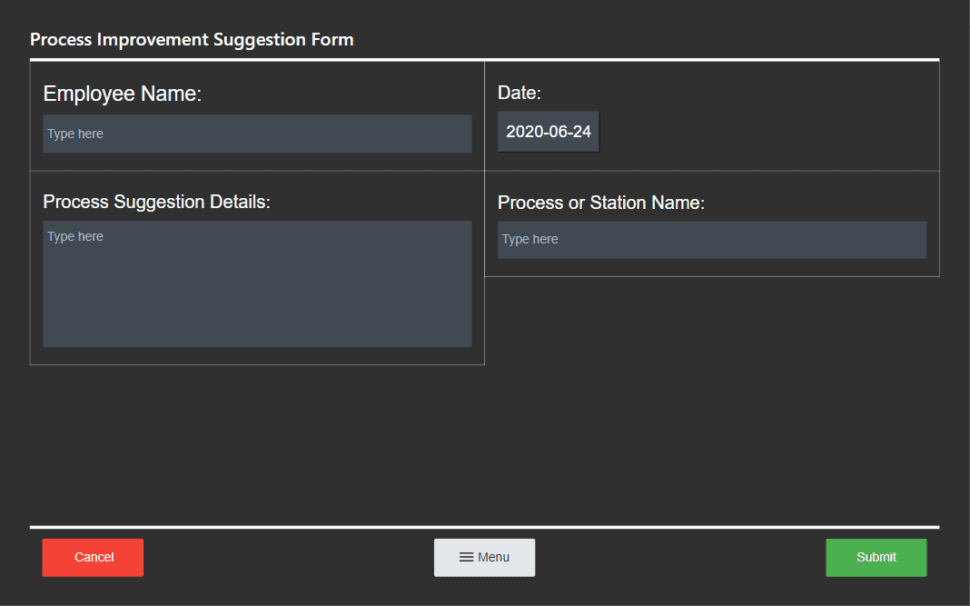970x606 pixels.
Task: Cancel the suggestion form
Action: (x=93, y=558)
